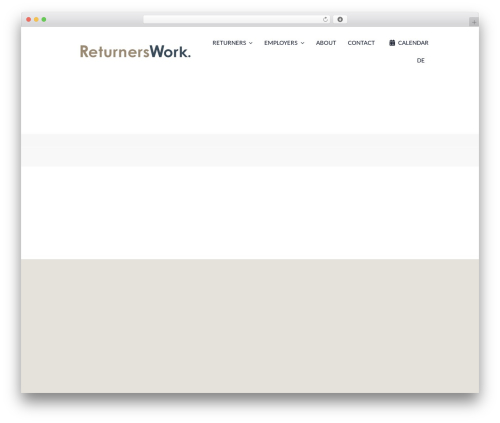Open the Employers menu item
The image size is (500, 423).
point(281,43)
